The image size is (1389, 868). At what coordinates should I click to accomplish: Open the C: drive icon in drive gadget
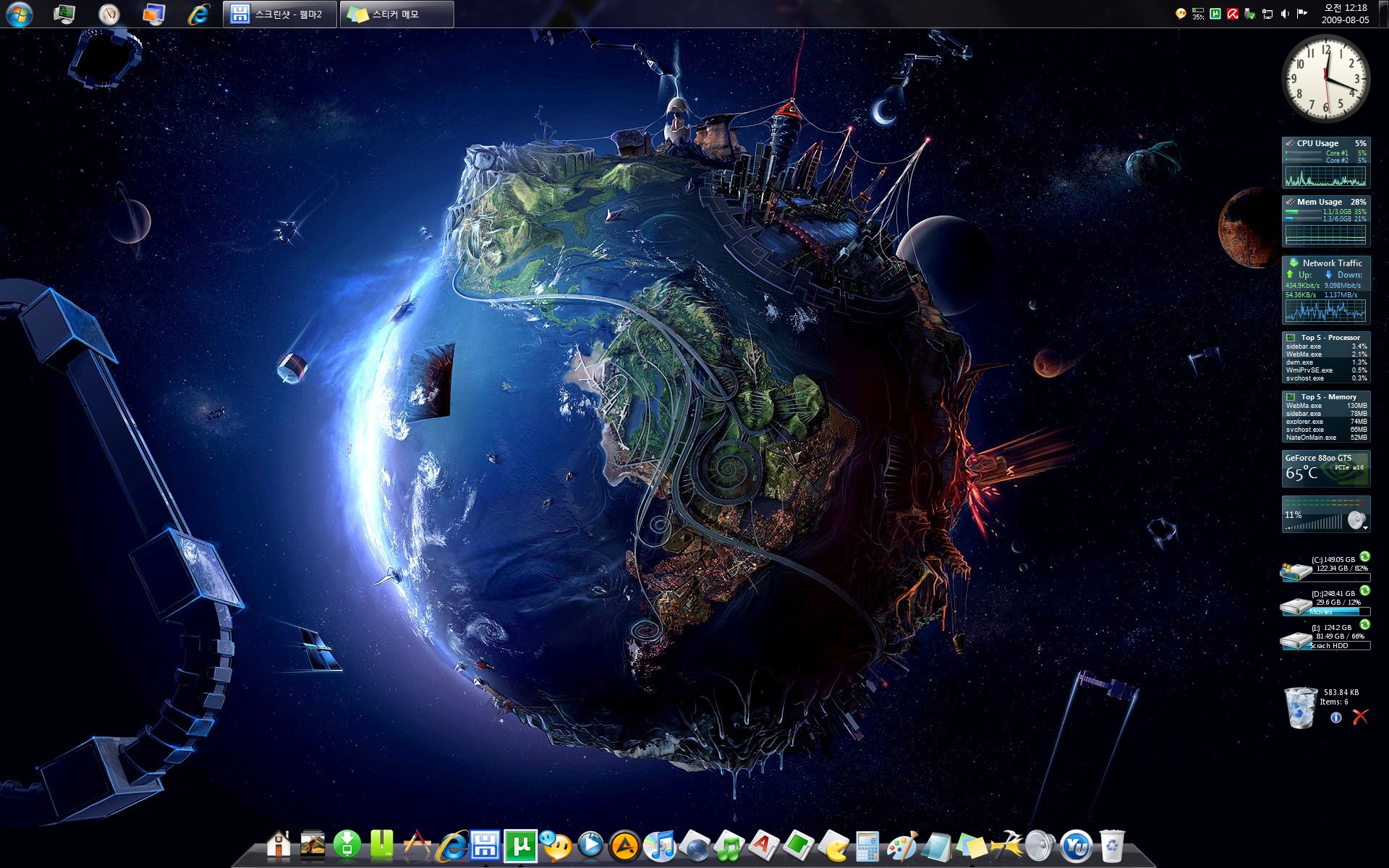[1295, 571]
